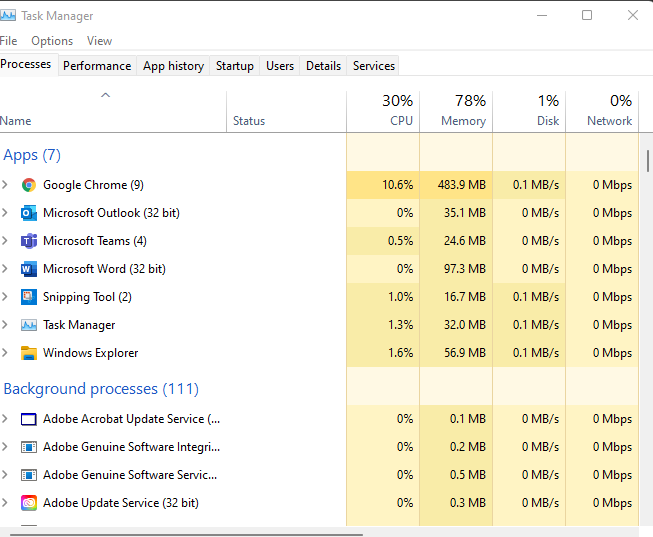653x537 pixels.
Task: Click the Windows Explorer folder icon
Action: [x=28, y=353]
